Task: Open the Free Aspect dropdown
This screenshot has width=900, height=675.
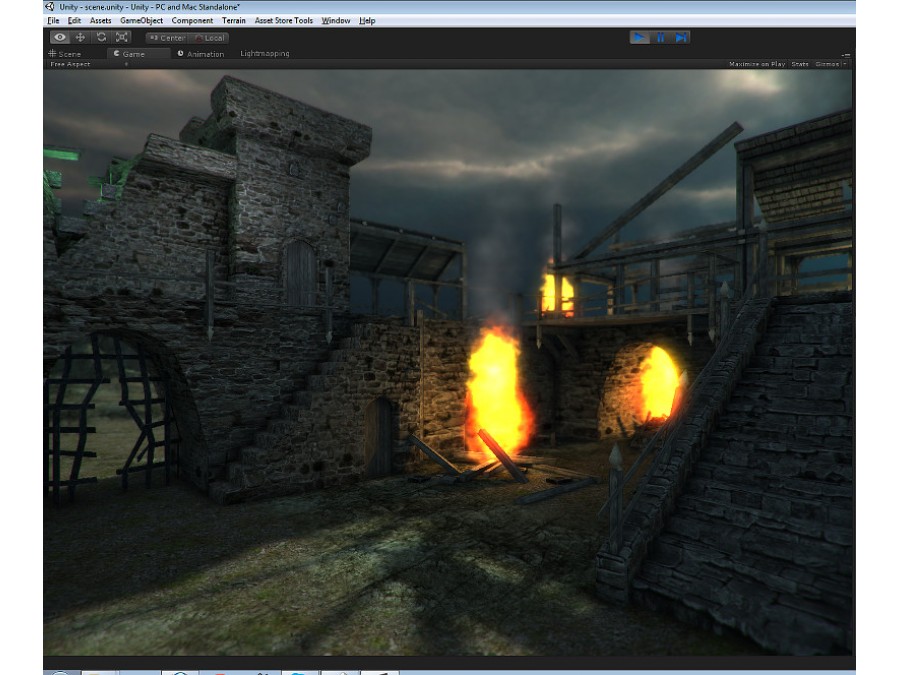Action: click(x=88, y=64)
